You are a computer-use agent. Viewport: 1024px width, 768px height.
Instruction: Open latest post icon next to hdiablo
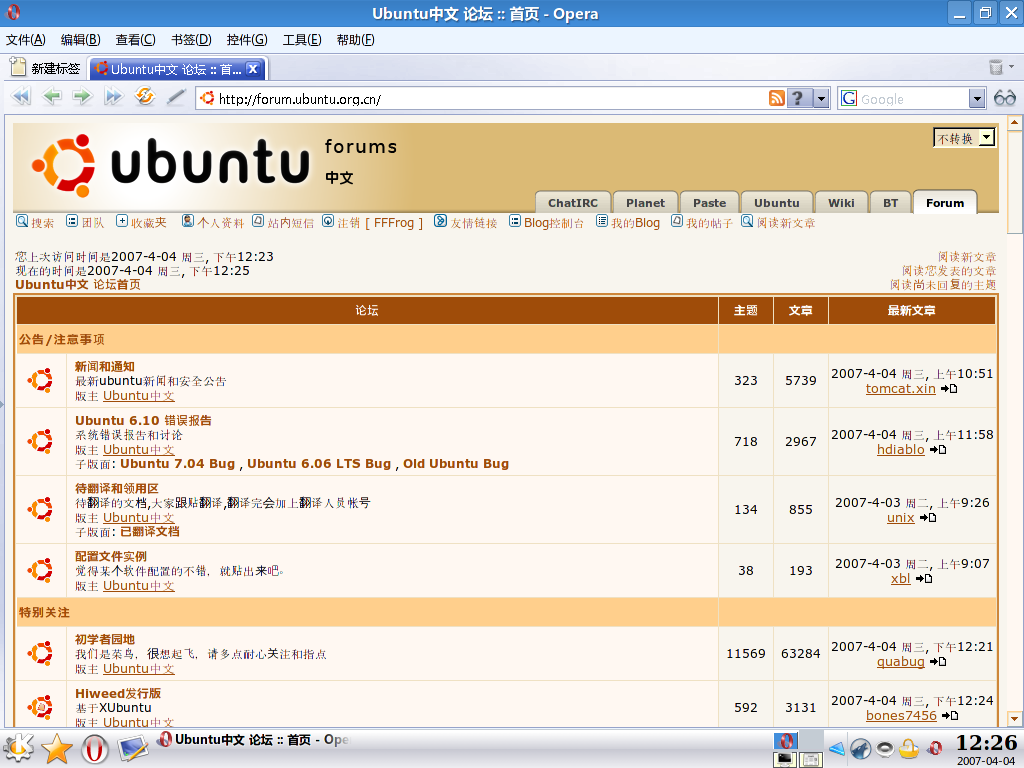coord(938,450)
